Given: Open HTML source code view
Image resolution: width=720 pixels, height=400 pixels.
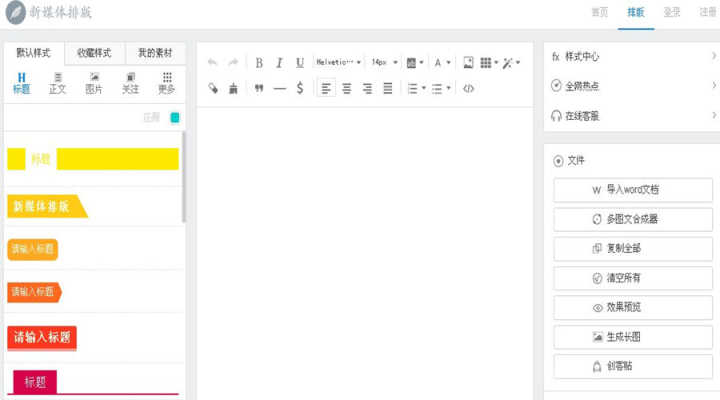Looking at the screenshot, I should tap(468, 88).
